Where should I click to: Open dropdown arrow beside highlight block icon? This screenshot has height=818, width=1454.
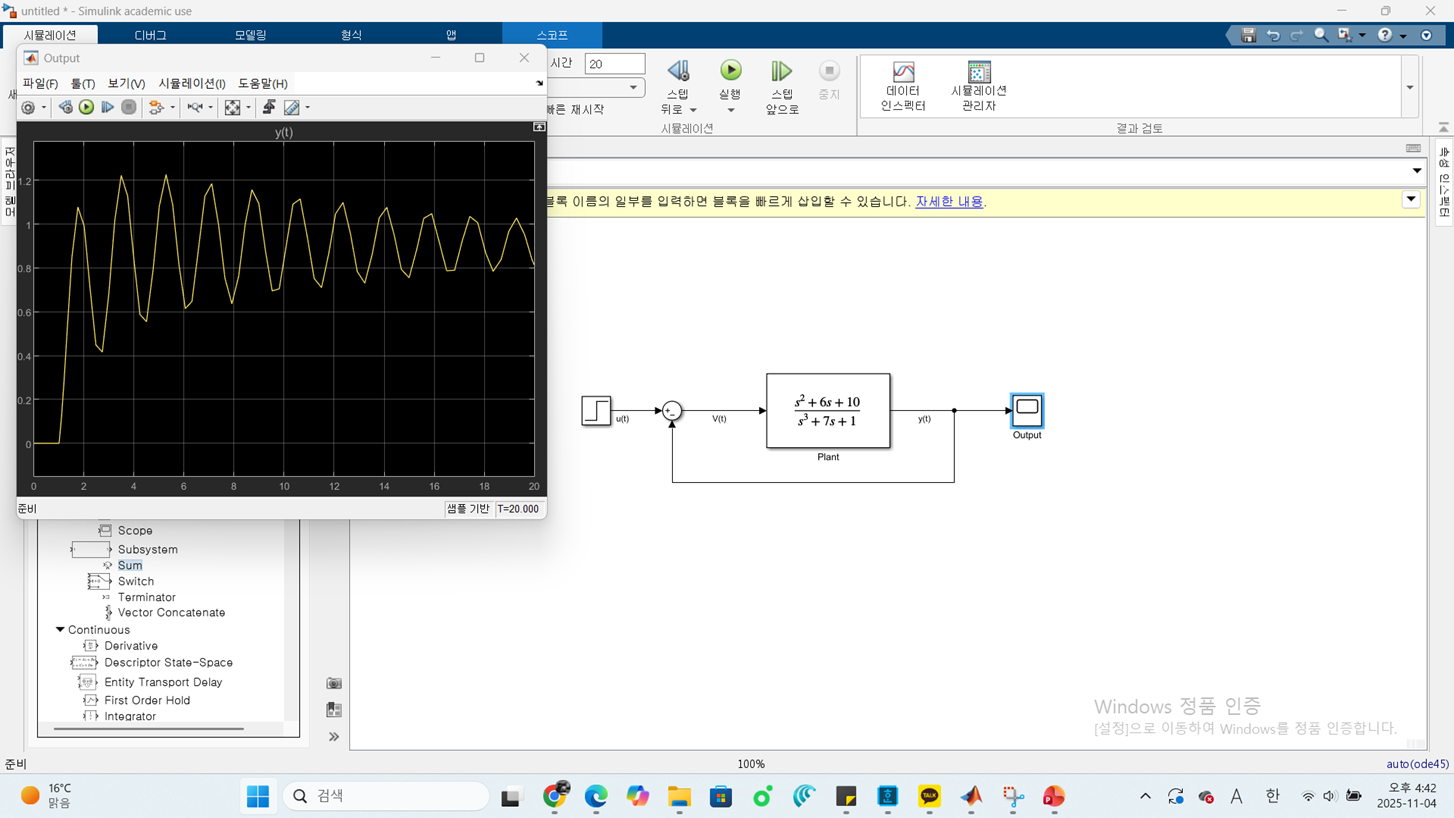coord(172,107)
